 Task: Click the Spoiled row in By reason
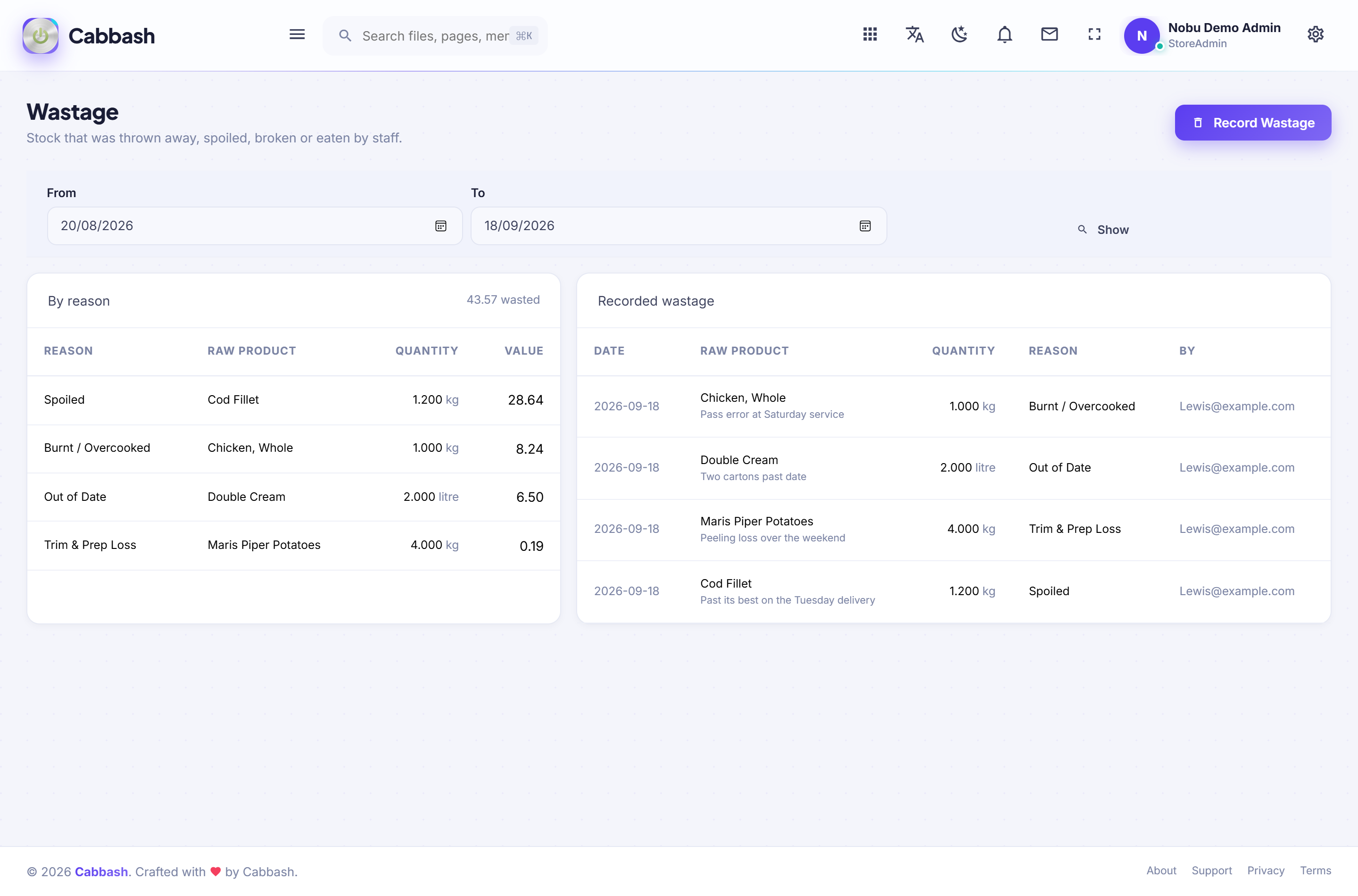[293, 400]
